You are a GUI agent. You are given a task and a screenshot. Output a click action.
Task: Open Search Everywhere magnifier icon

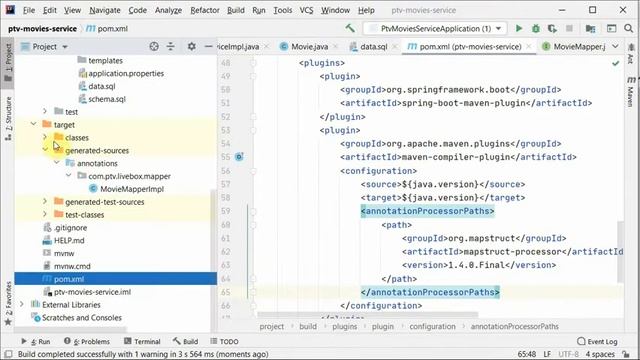(629, 28)
